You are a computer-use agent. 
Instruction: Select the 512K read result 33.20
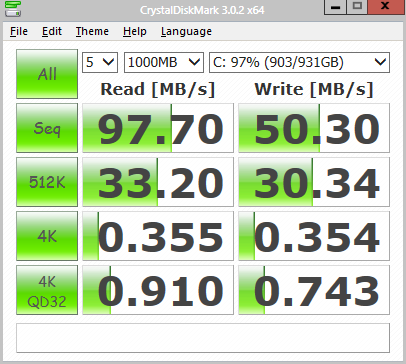(x=158, y=182)
